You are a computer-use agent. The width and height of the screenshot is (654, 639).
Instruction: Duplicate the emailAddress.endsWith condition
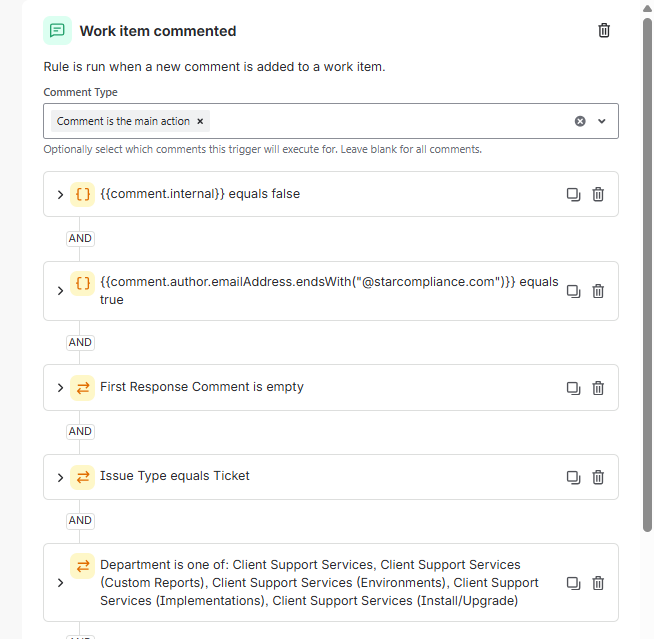pos(573,291)
